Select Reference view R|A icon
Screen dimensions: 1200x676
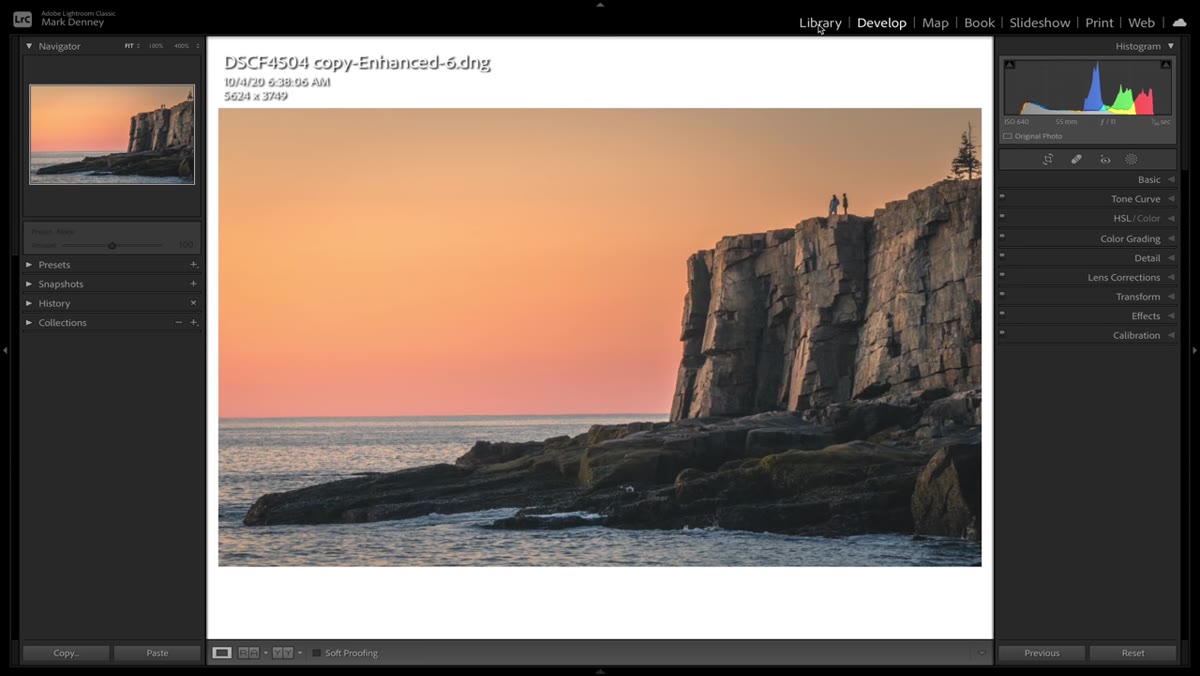(x=248, y=653)
